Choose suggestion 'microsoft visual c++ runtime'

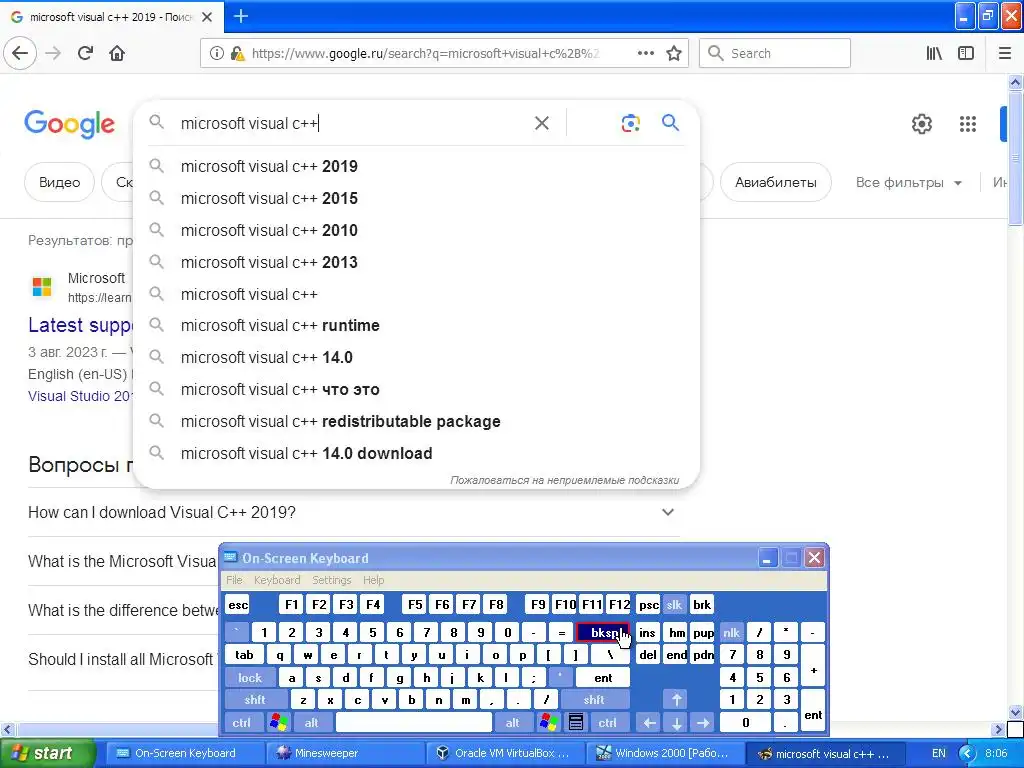click(x=416, y=326)
